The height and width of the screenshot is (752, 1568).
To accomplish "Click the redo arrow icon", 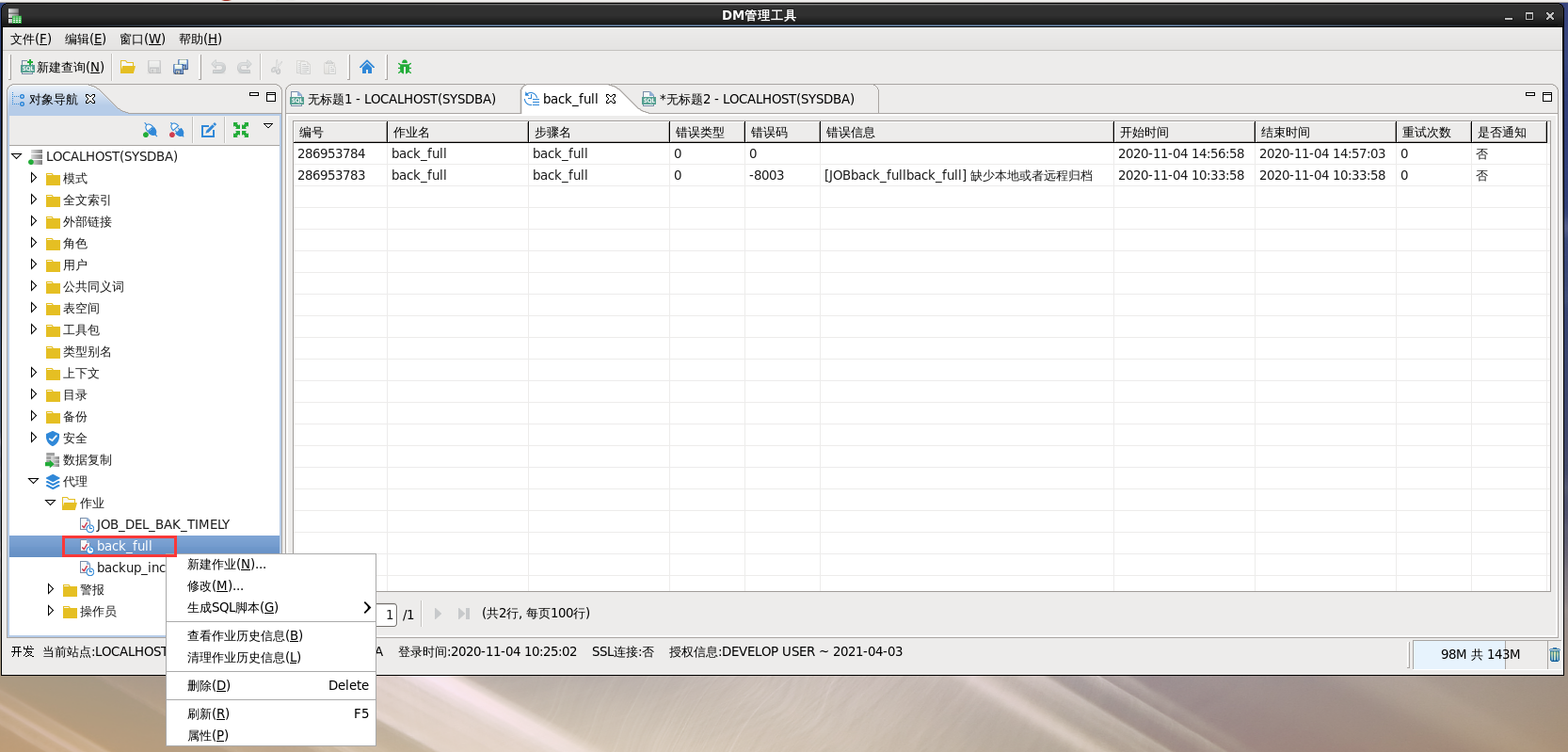I will [x=245, y=67].
